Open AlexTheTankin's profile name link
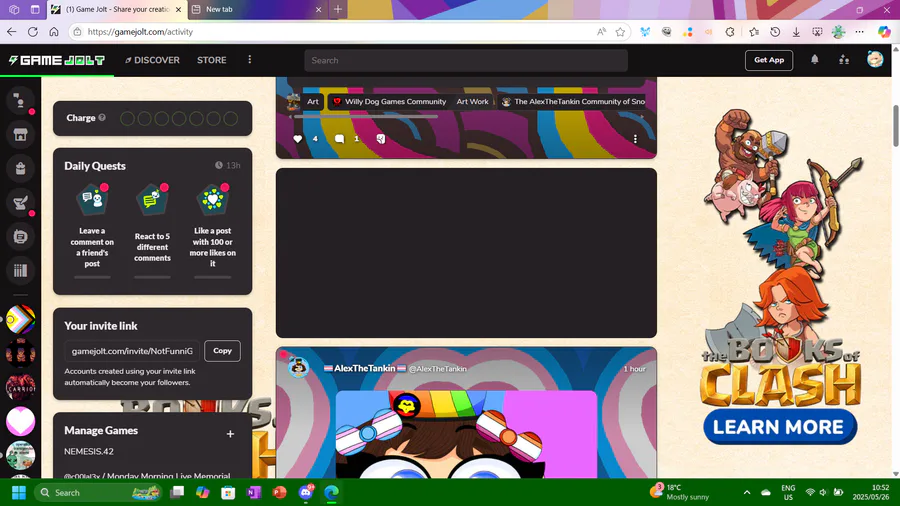This screenshot has width=900, height=506. click(x=364, y=368)
